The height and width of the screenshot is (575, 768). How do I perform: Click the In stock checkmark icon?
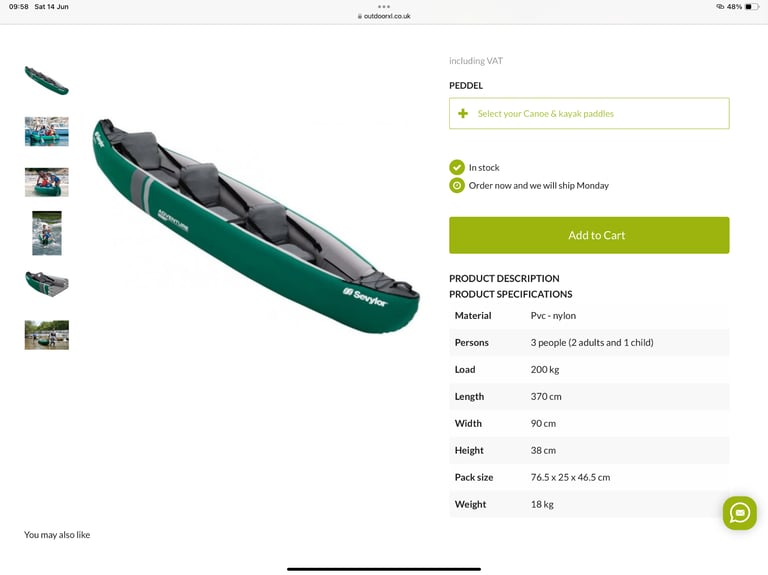point(456,167)
